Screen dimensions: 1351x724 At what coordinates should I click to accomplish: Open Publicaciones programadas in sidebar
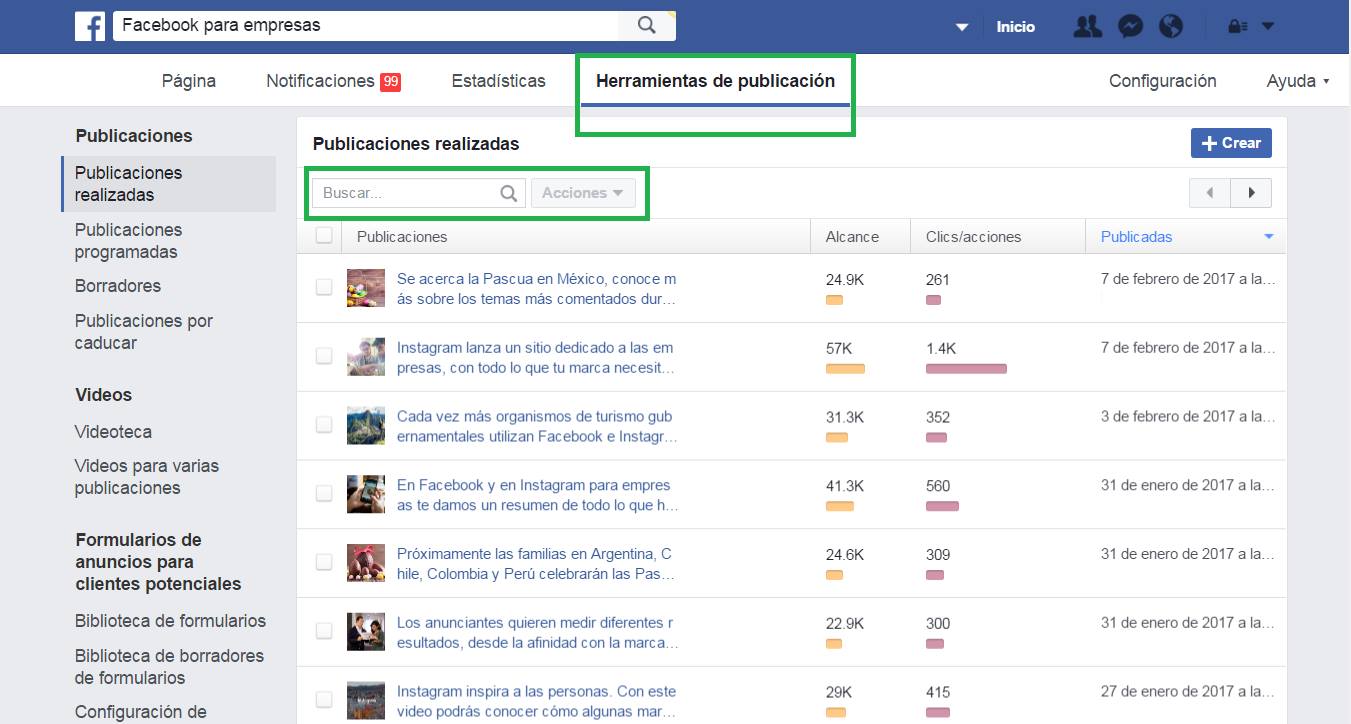click(x=128, y=241)
